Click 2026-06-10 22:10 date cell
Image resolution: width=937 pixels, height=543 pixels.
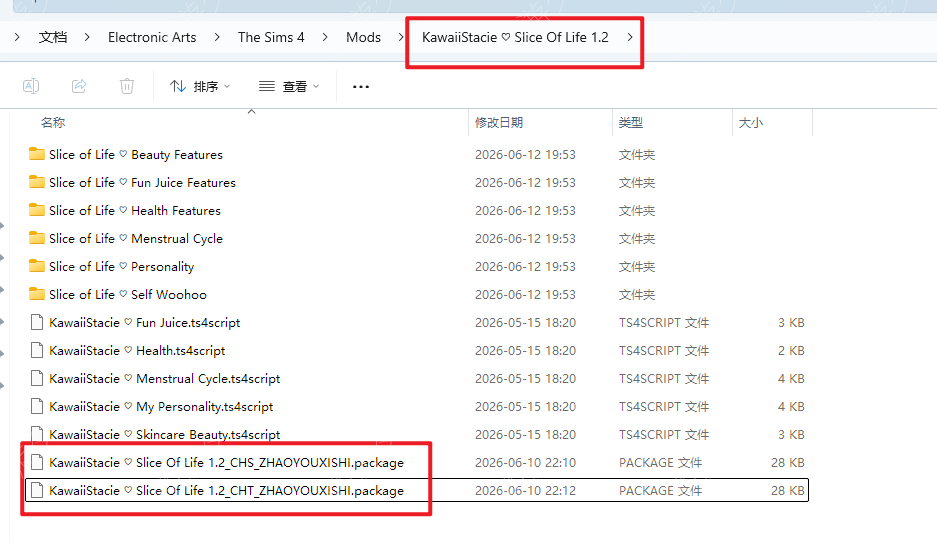525,463
